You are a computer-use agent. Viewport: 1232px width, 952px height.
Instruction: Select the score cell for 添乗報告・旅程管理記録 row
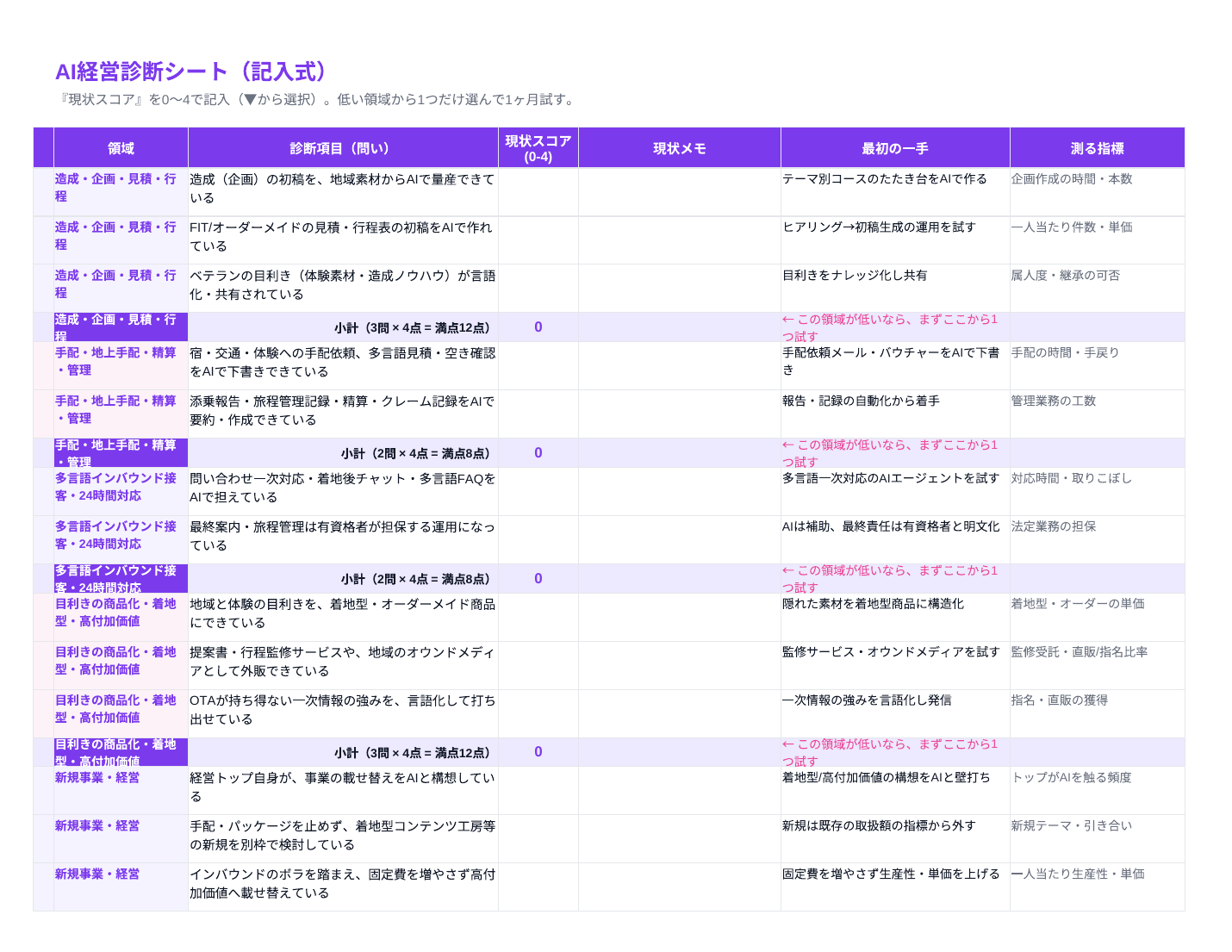coord(538,414)
